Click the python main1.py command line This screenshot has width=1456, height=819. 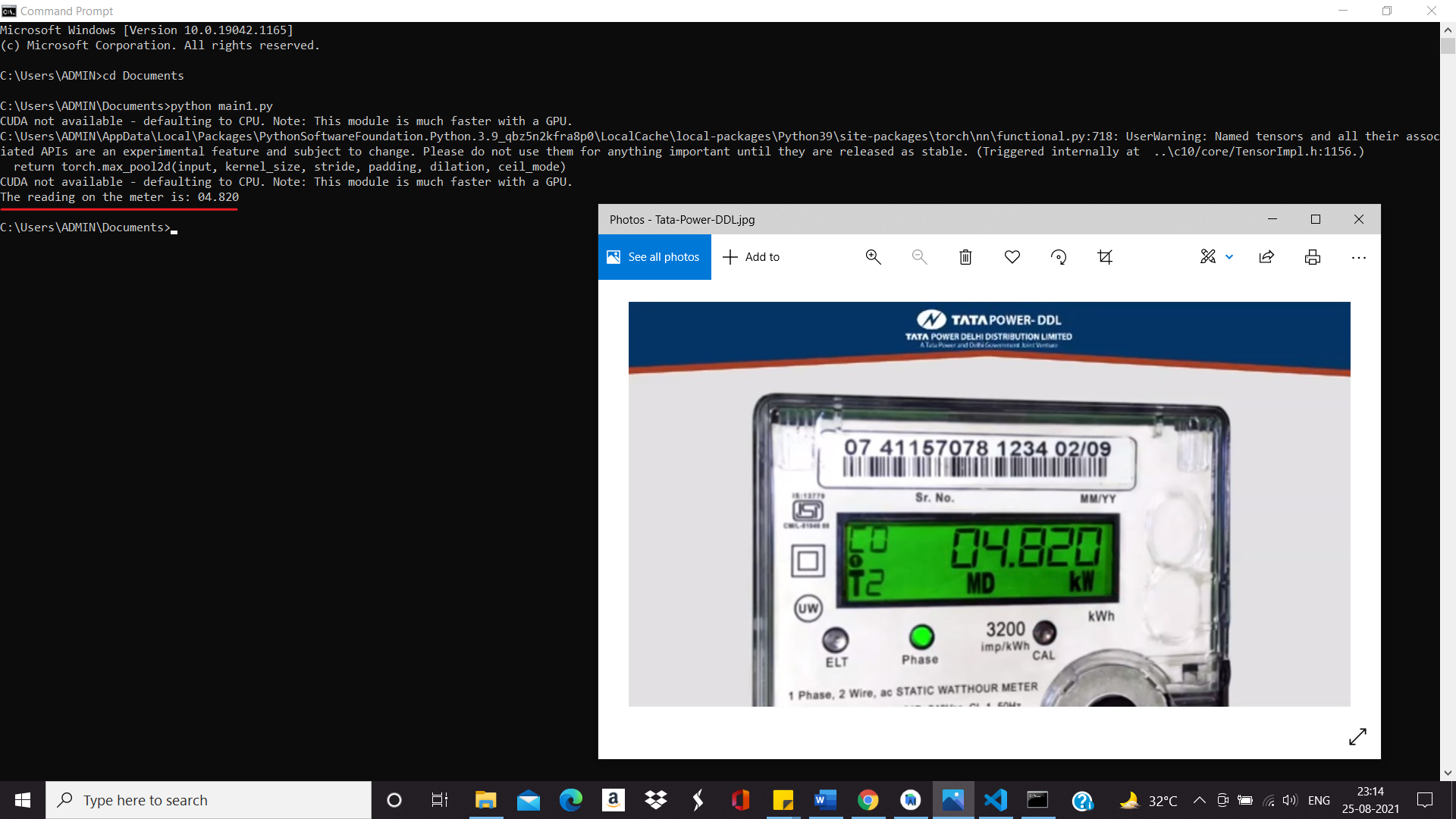coord(136,106)
